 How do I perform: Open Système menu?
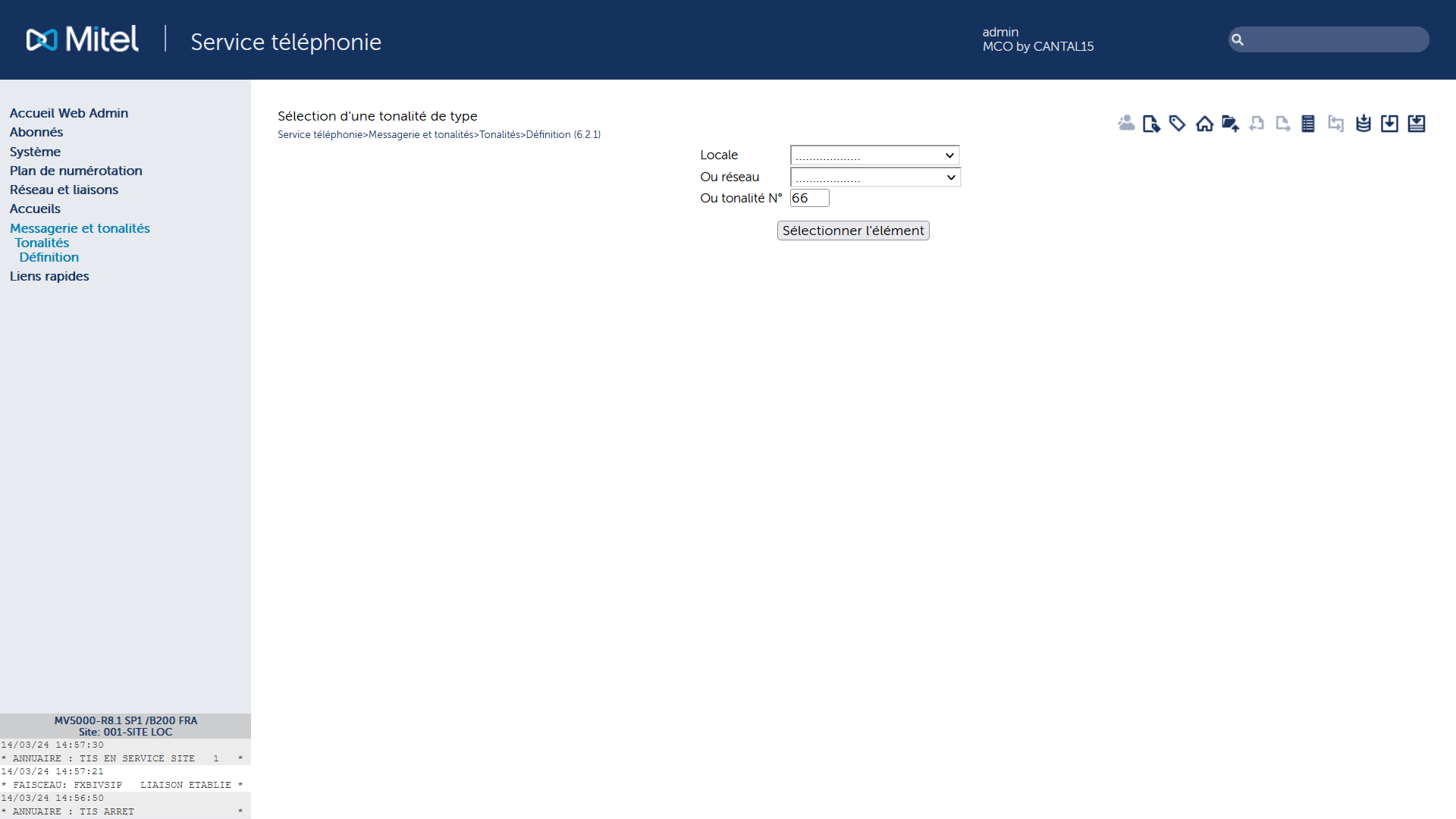click(x=35, y=152)
